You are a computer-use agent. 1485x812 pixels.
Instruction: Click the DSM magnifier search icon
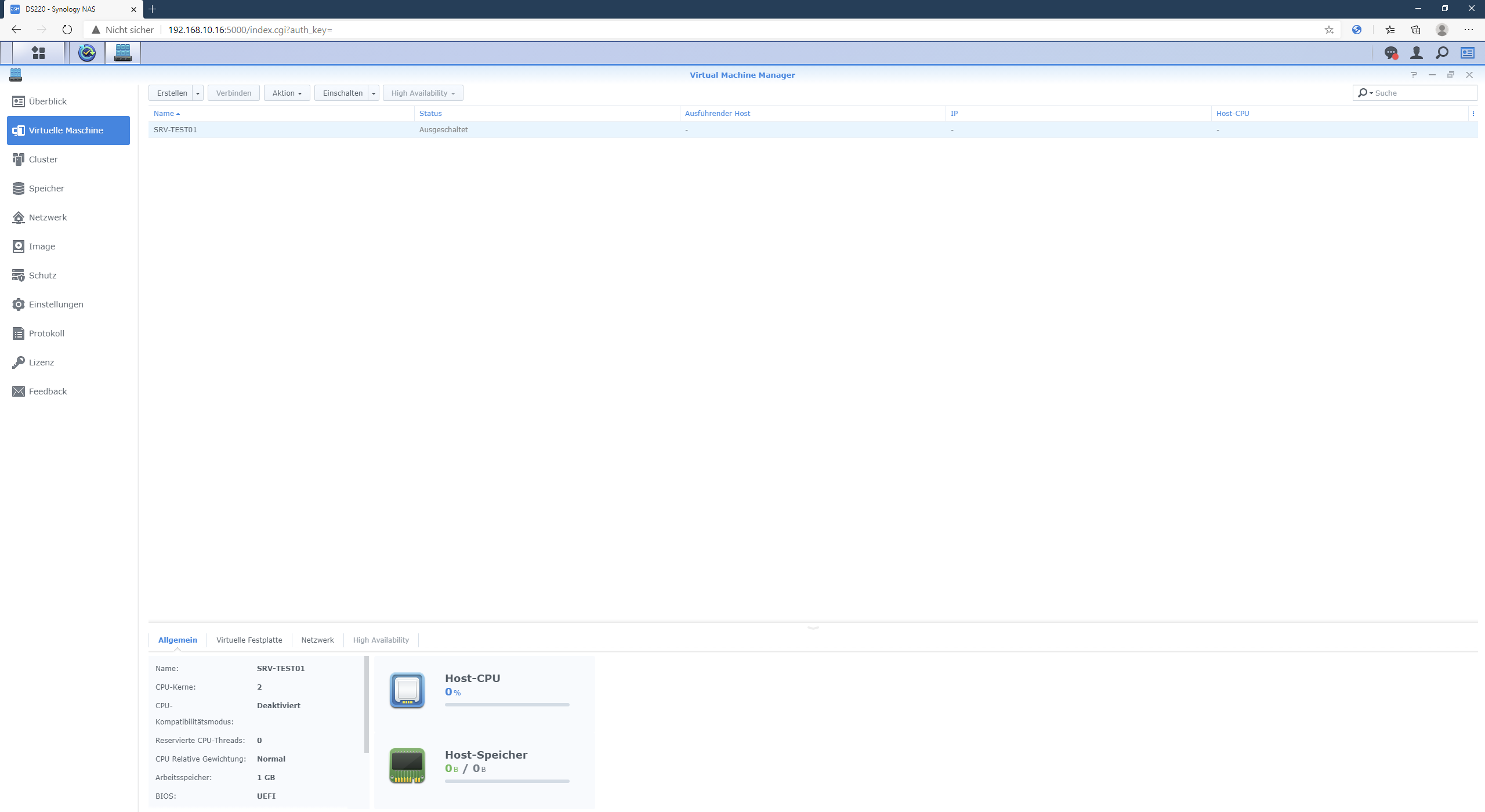(x=1441, y=53)
